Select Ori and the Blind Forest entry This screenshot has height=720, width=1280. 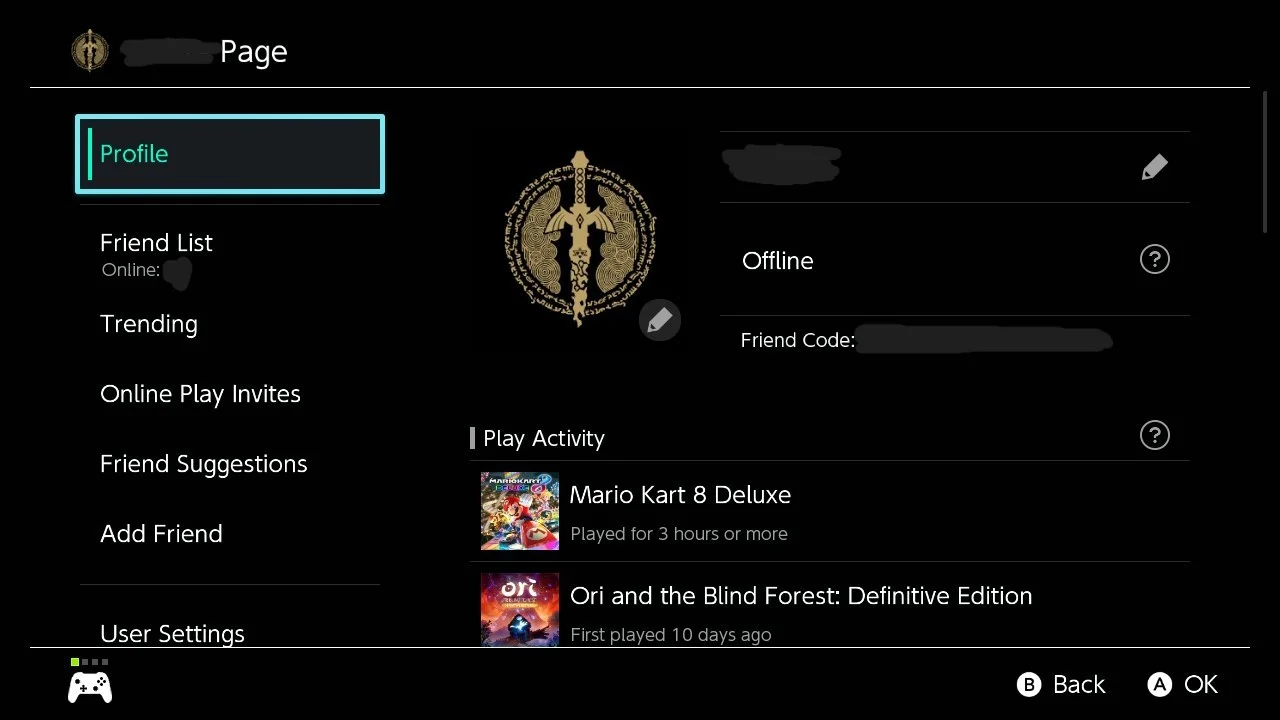(830, 605)
